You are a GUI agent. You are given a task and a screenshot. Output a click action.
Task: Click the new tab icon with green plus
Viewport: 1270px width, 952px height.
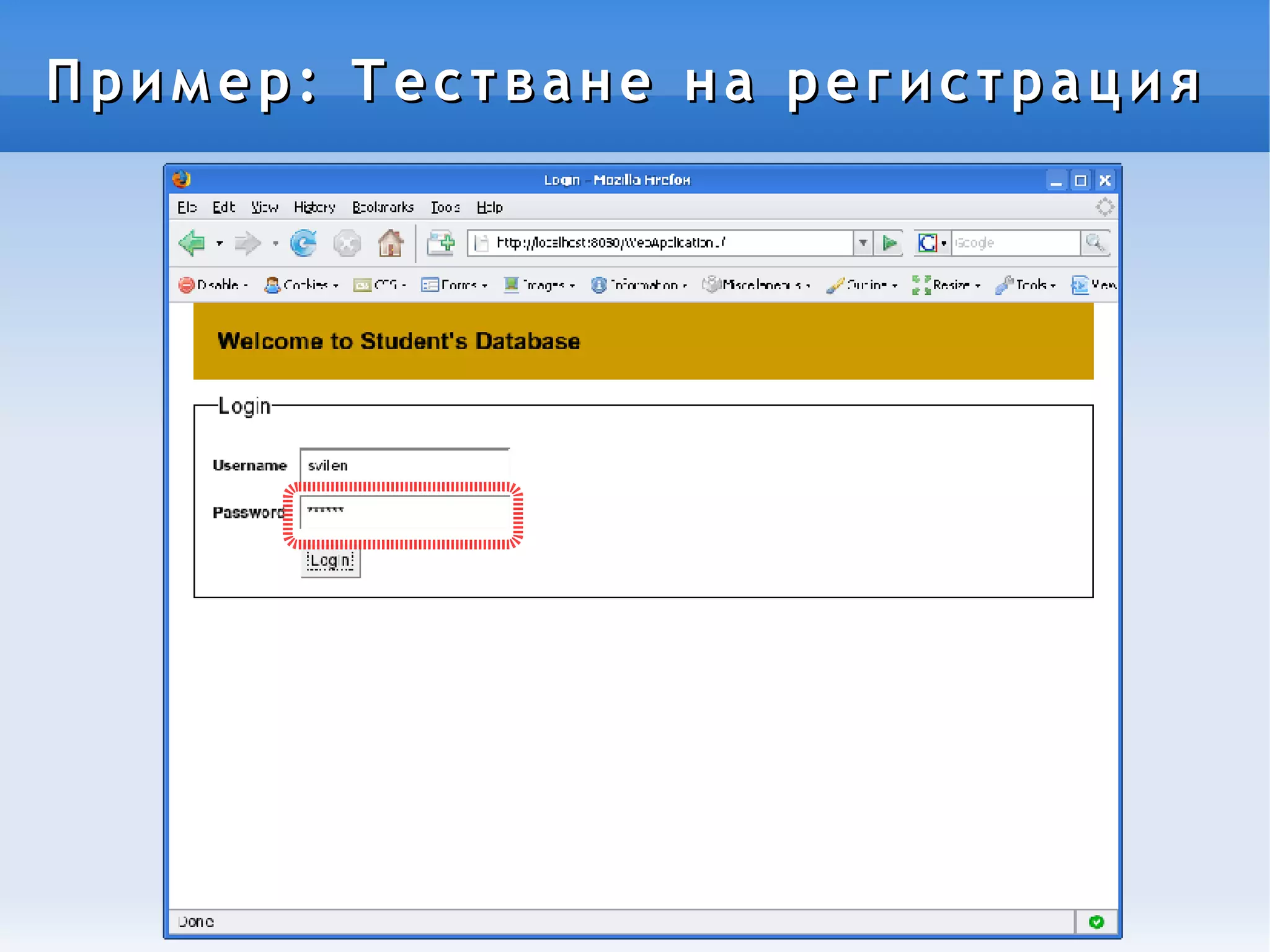pyautogui.click(x=441, y=242)
